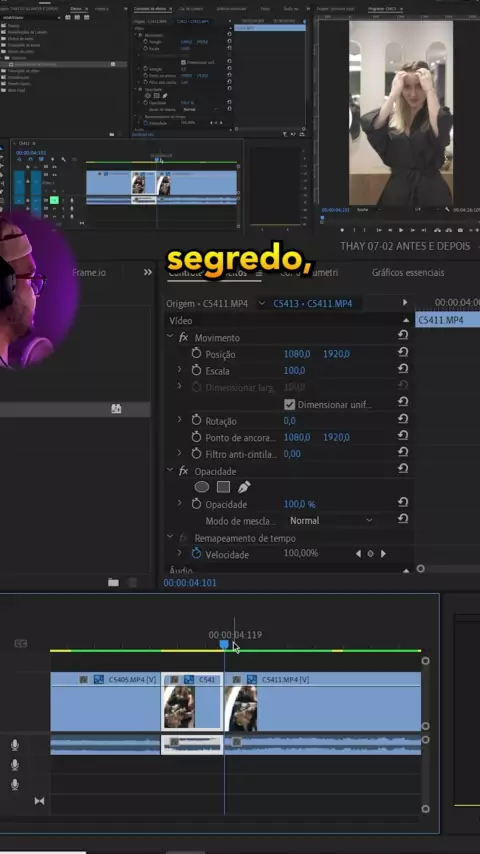Reset the Modo de mescla setting
This screenshot has height=854, width=480.
(403, 518)
